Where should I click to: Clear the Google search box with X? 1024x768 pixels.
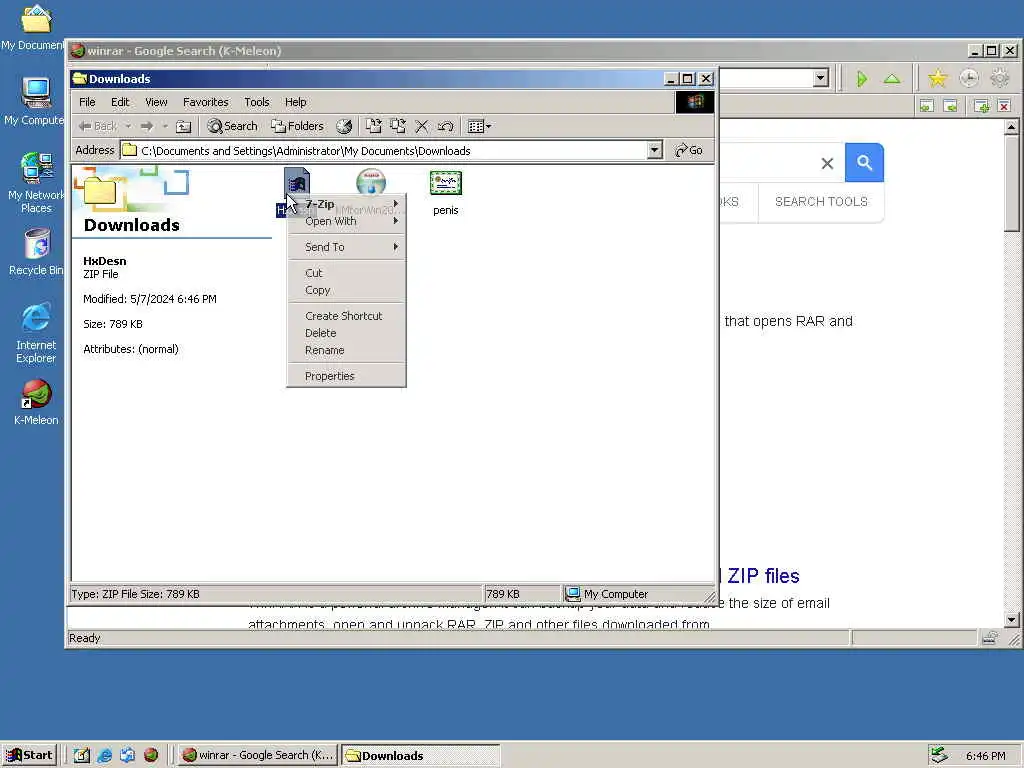coord(827,163)
